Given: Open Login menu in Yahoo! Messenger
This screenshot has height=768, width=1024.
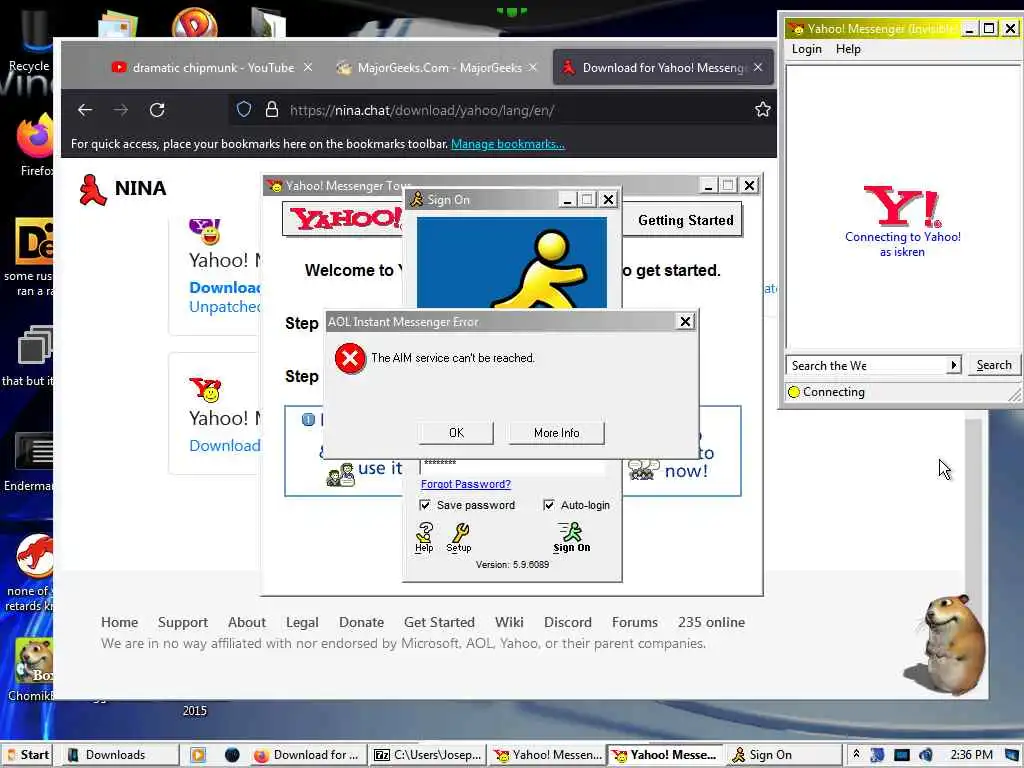Looking at the screenshot, I should pos(807,49).
